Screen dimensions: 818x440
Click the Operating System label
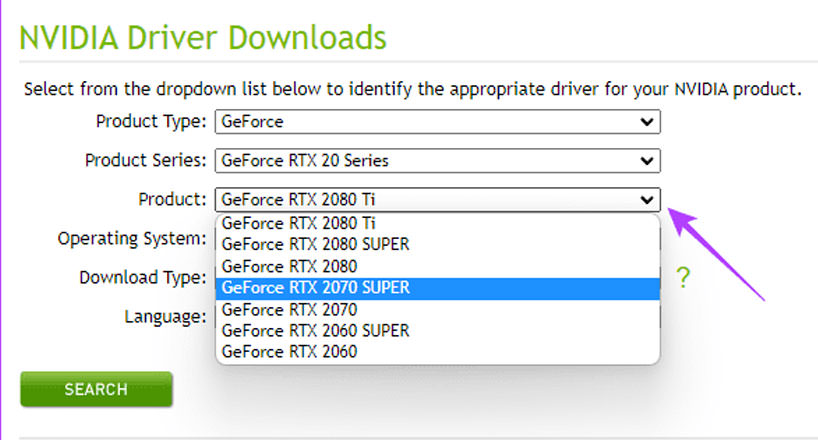click(x=132, y=239)
